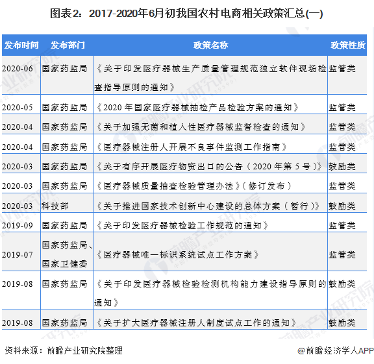Image resolution: width=374 pixels, height=364 pixels.
Task: Click '鼓励类' in the 扩大医疗器械注册人制度 row
Action: (x=342, y=323)
